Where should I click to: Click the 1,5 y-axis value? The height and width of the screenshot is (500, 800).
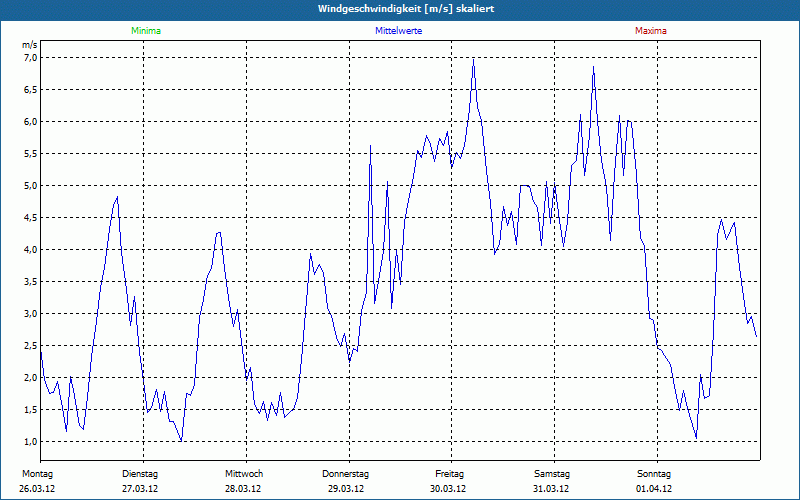(x=31, y=410)
